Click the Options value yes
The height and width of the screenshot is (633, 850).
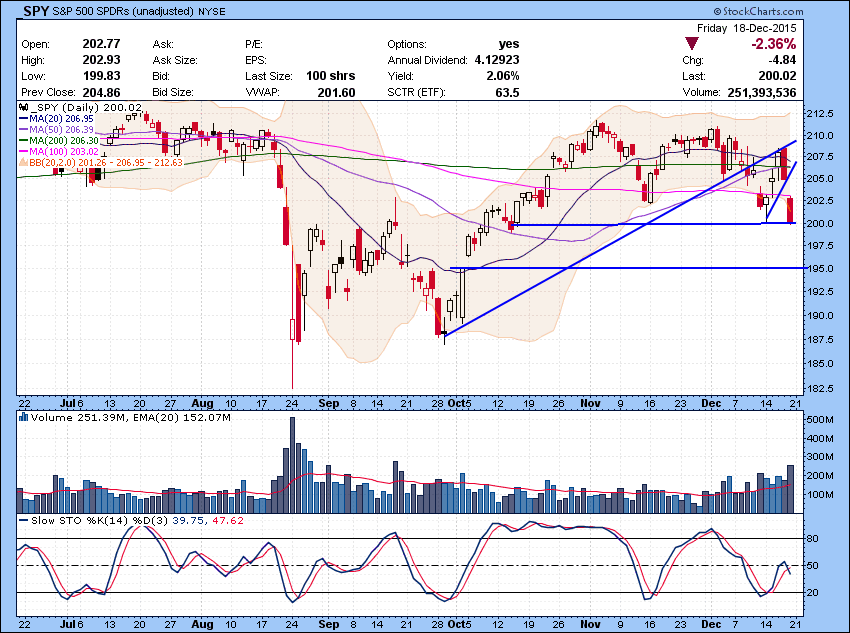click(509, 44)
